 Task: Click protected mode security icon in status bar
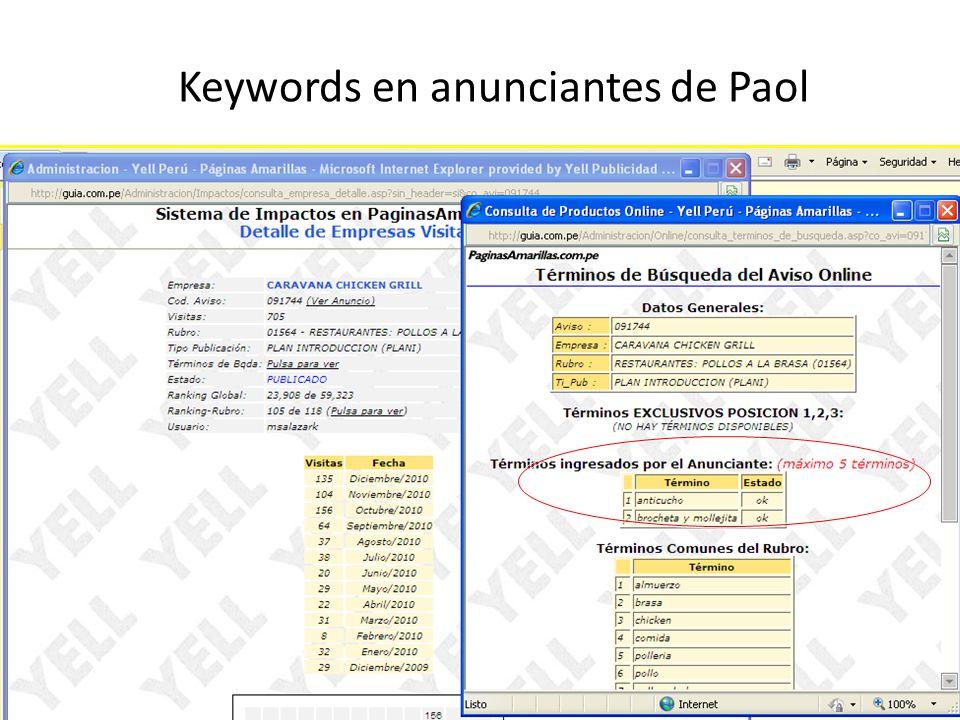837,705
